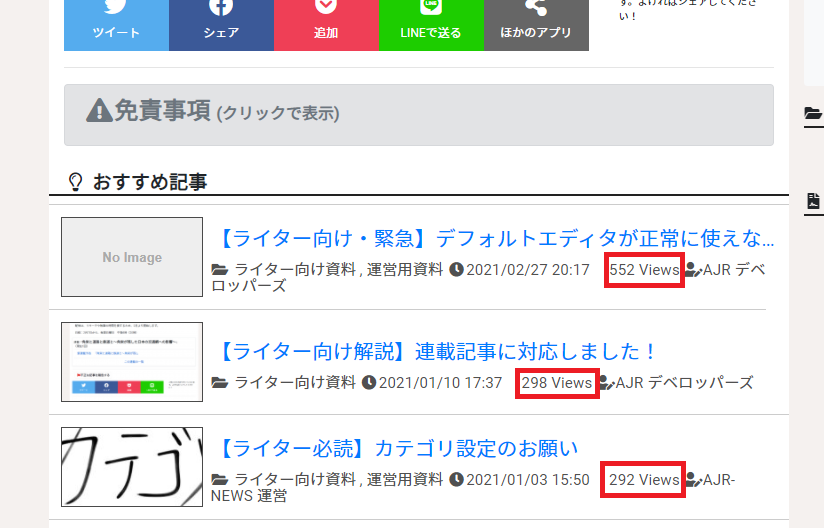Open ライター向け資料 category under the 連載記事 article

tap(295, 383)
